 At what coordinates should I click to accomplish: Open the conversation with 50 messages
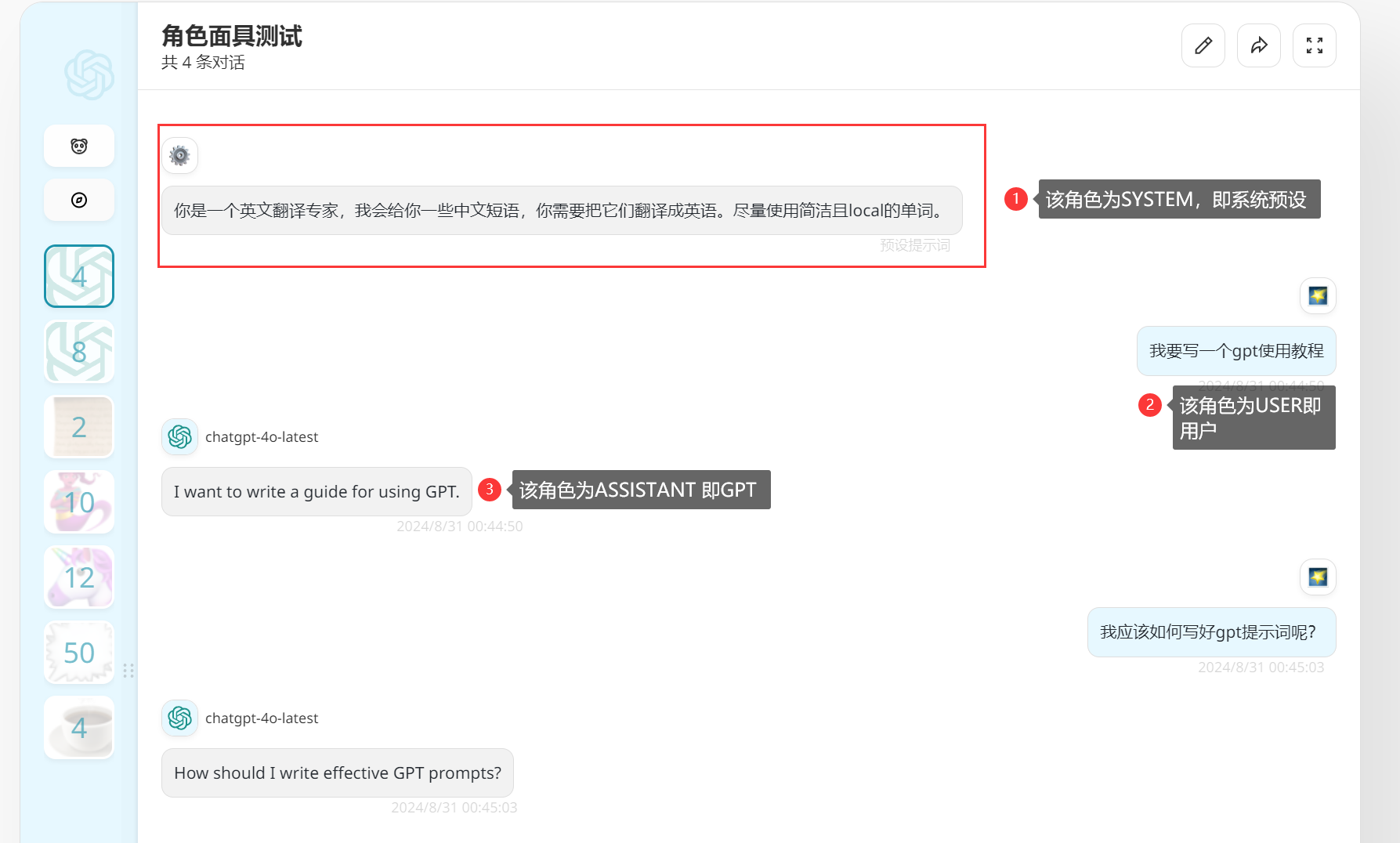tap(78, 652)
